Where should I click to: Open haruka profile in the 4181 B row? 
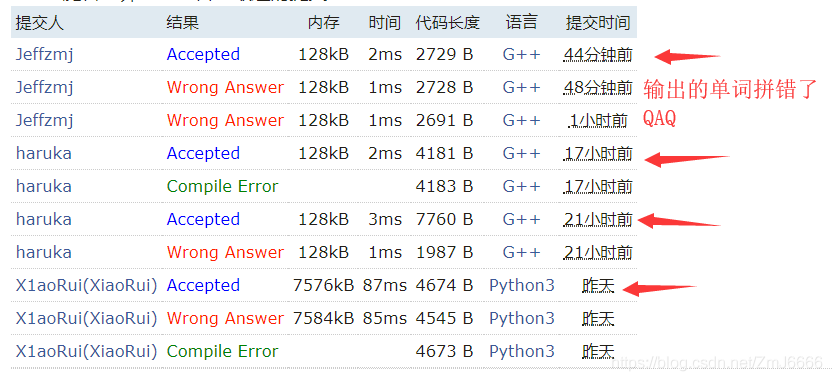pyautogui.click(x=44, y=153)
